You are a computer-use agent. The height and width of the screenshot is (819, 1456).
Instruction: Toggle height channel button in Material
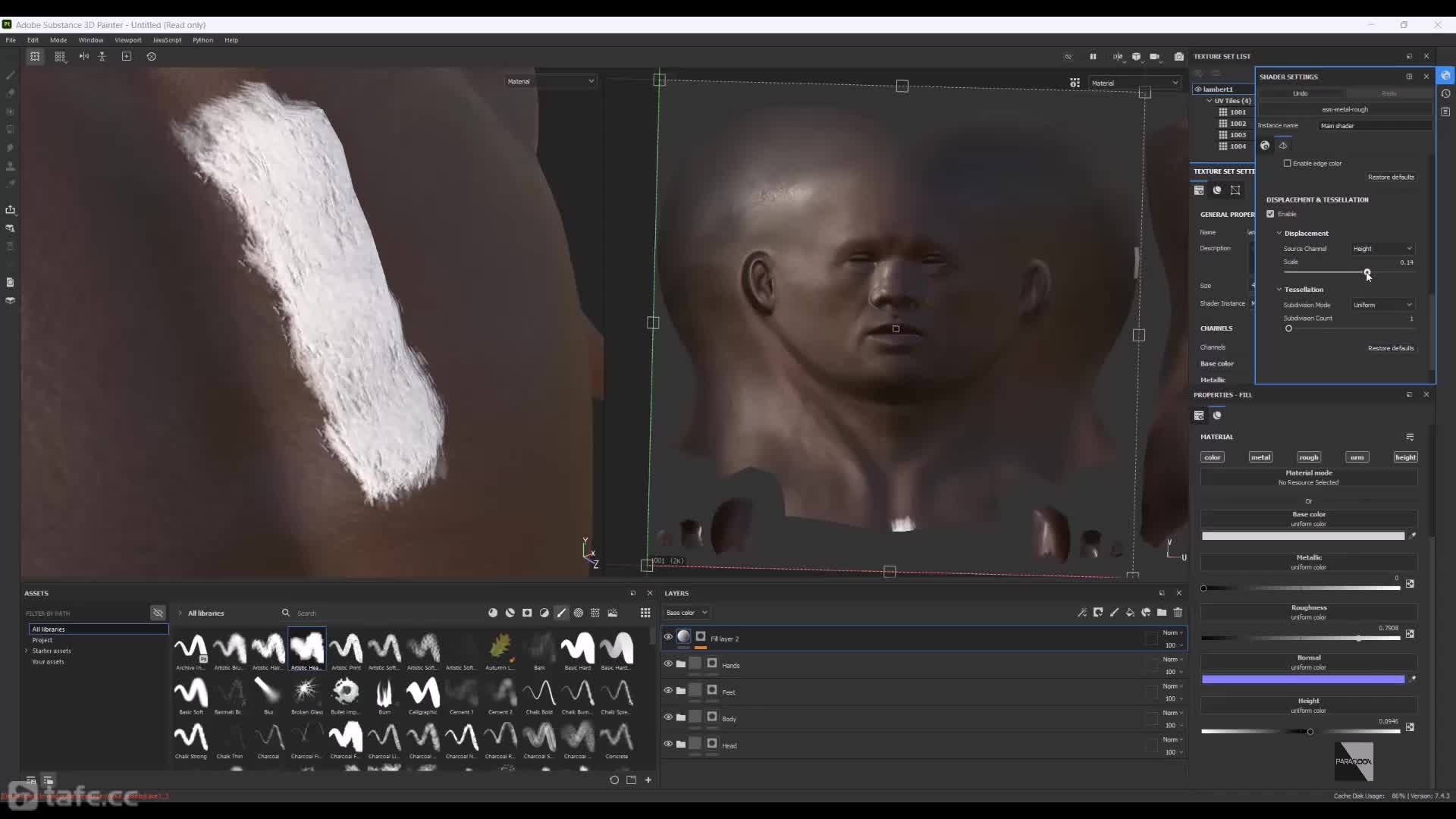[1405, 457]
